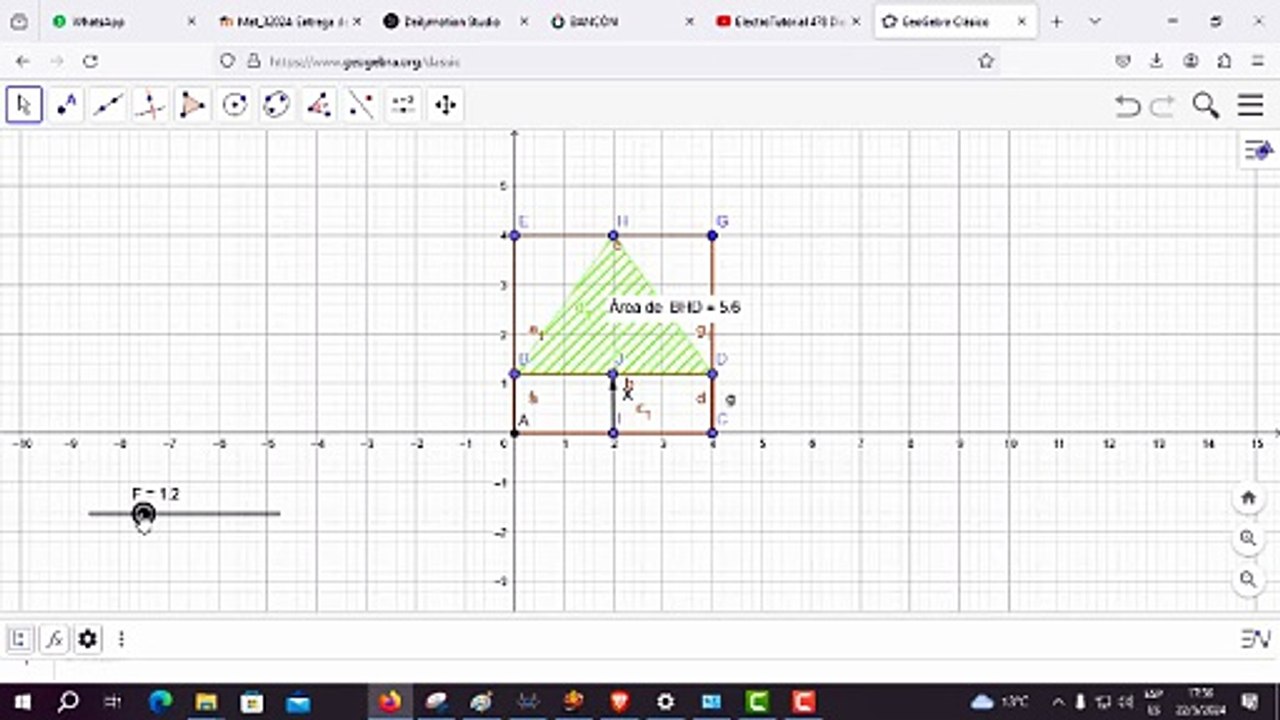The height and width of the screenshot is (720, 1280).
Task: Select the Move arrow tool
Action: pos(25,105)
